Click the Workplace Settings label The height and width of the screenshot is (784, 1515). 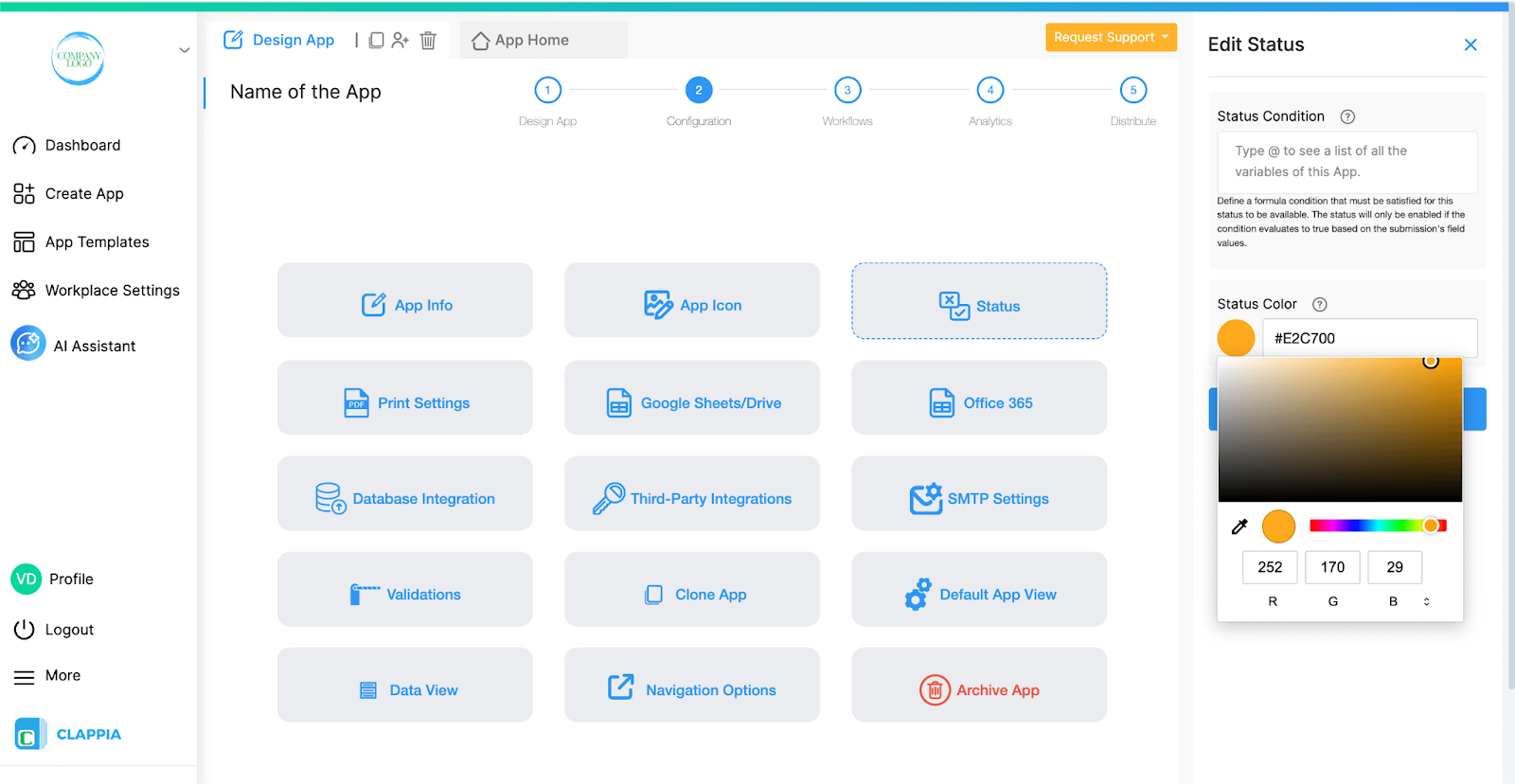113,291
